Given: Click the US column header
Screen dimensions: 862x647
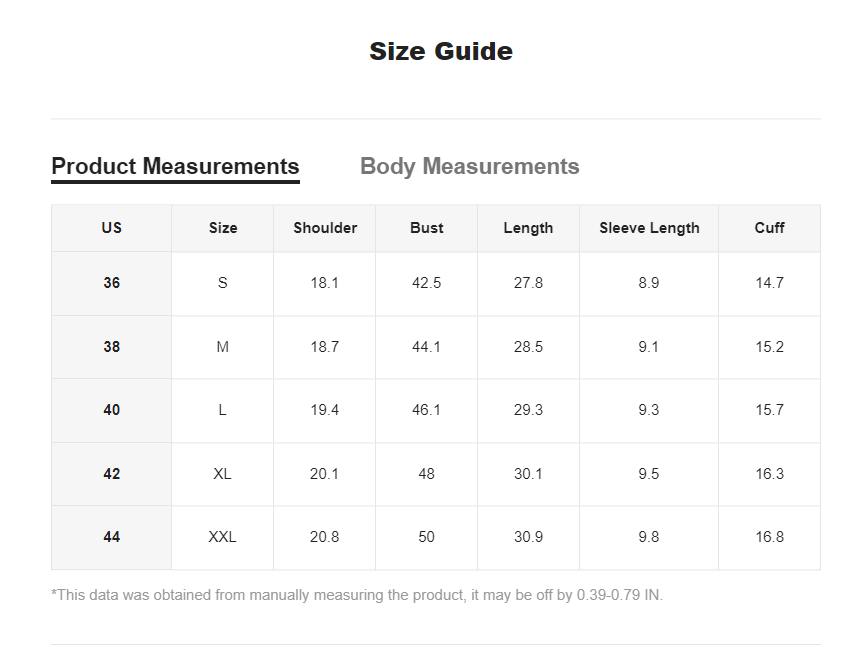Looking at the screenshot, I should [x=112, y=228].
